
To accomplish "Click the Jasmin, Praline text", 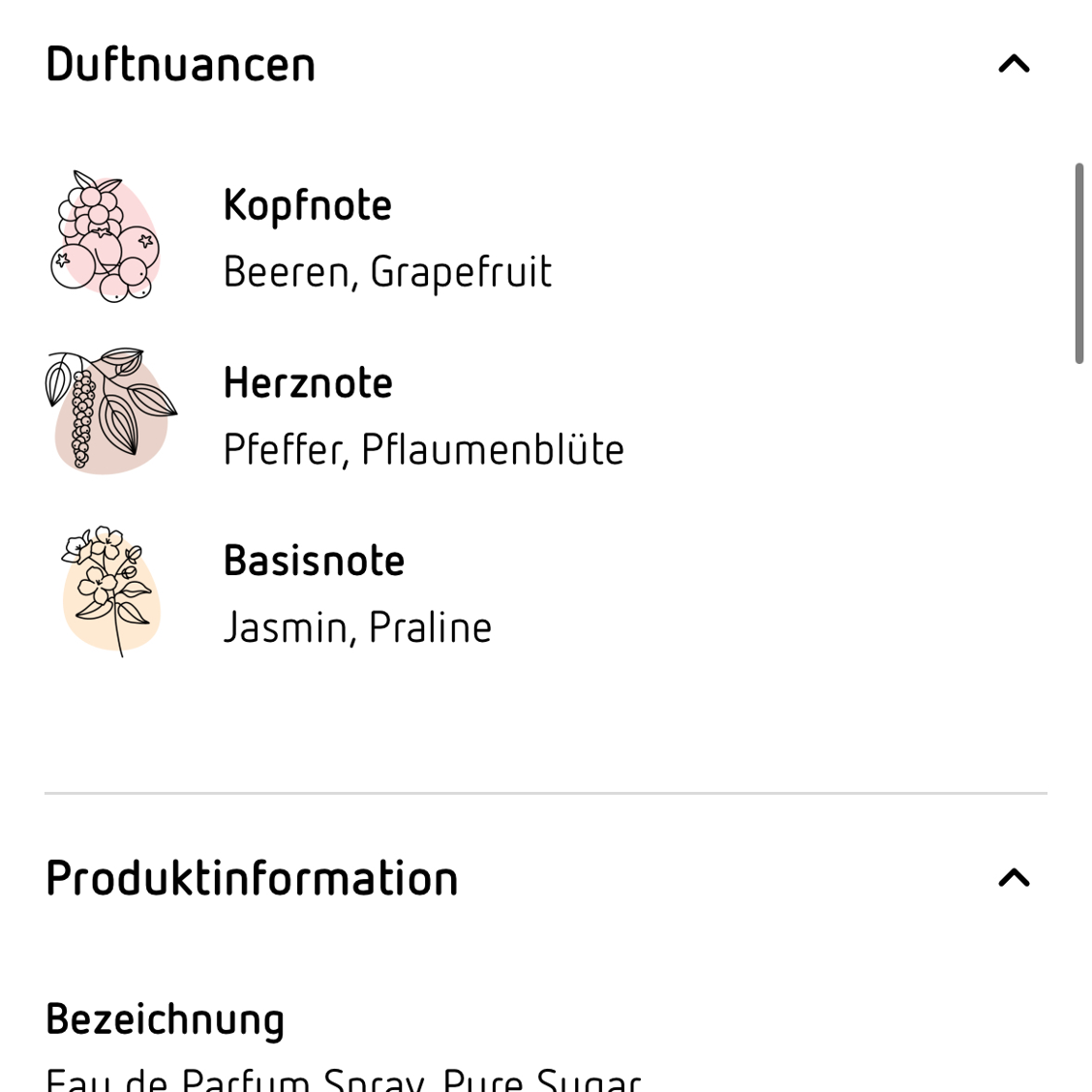I will [357, 627].
